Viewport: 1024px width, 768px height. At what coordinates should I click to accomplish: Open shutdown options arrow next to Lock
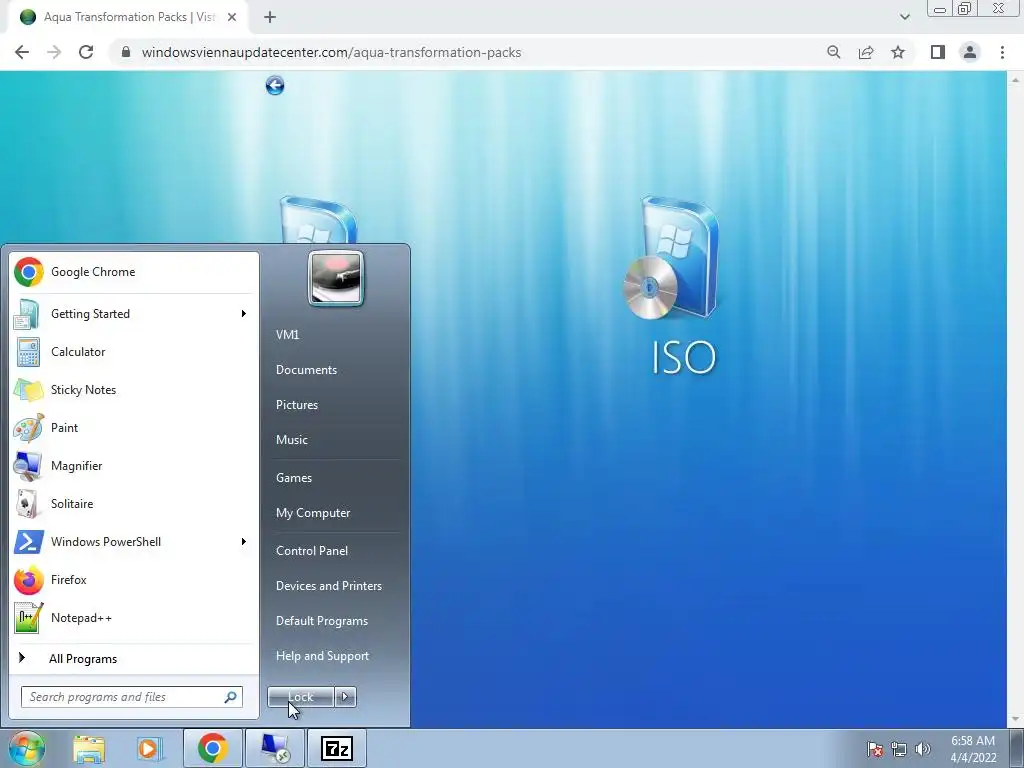pos(345,697)
